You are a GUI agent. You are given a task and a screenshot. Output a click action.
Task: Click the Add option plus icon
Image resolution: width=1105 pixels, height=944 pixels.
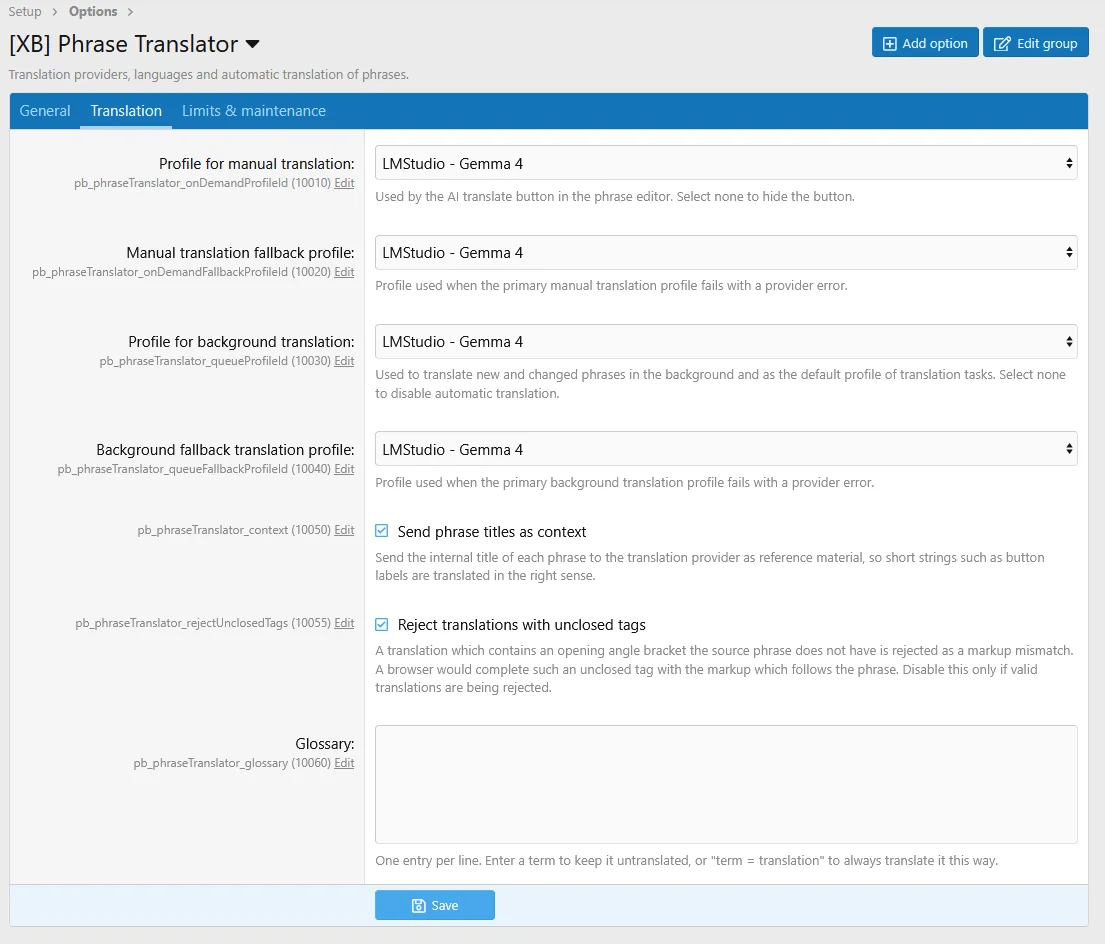889,44
